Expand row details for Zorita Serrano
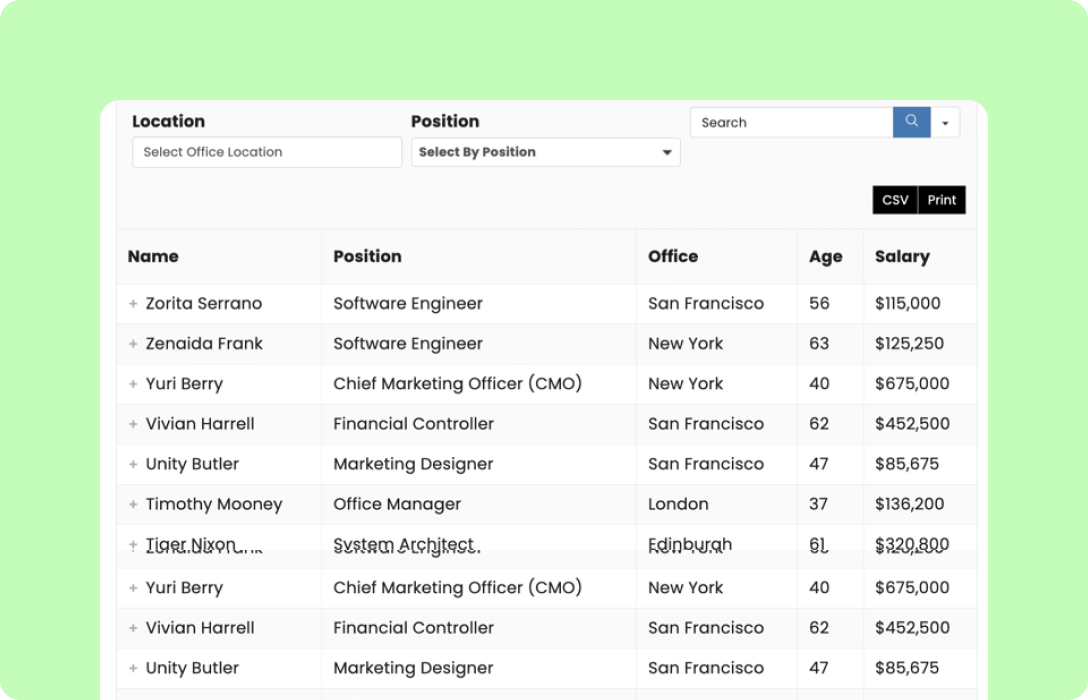 click(133, 303)
